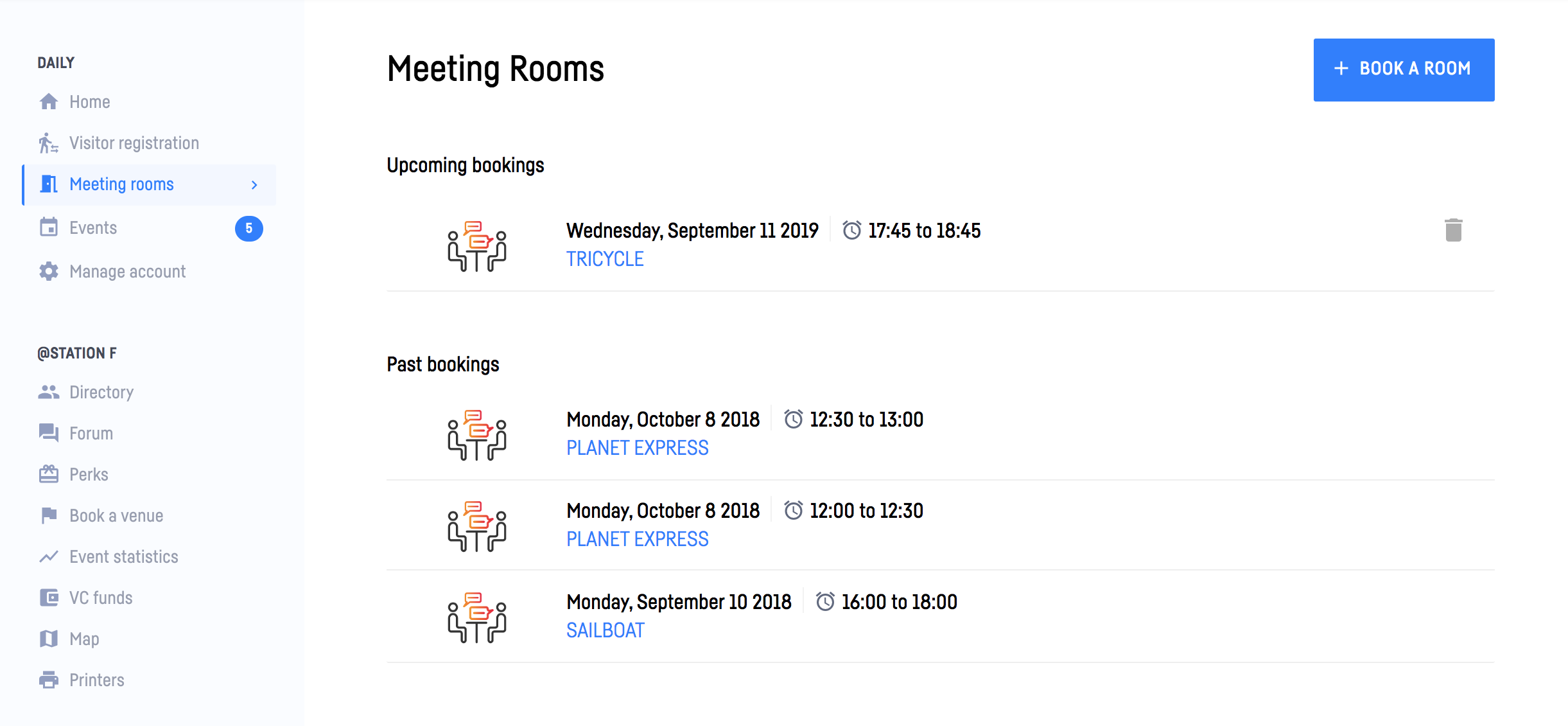Viewport: 1568px width, 726px height.
Task: Click the meeting icon of September 10 booking
Action: pyautogui.click(x=477, y=617)
